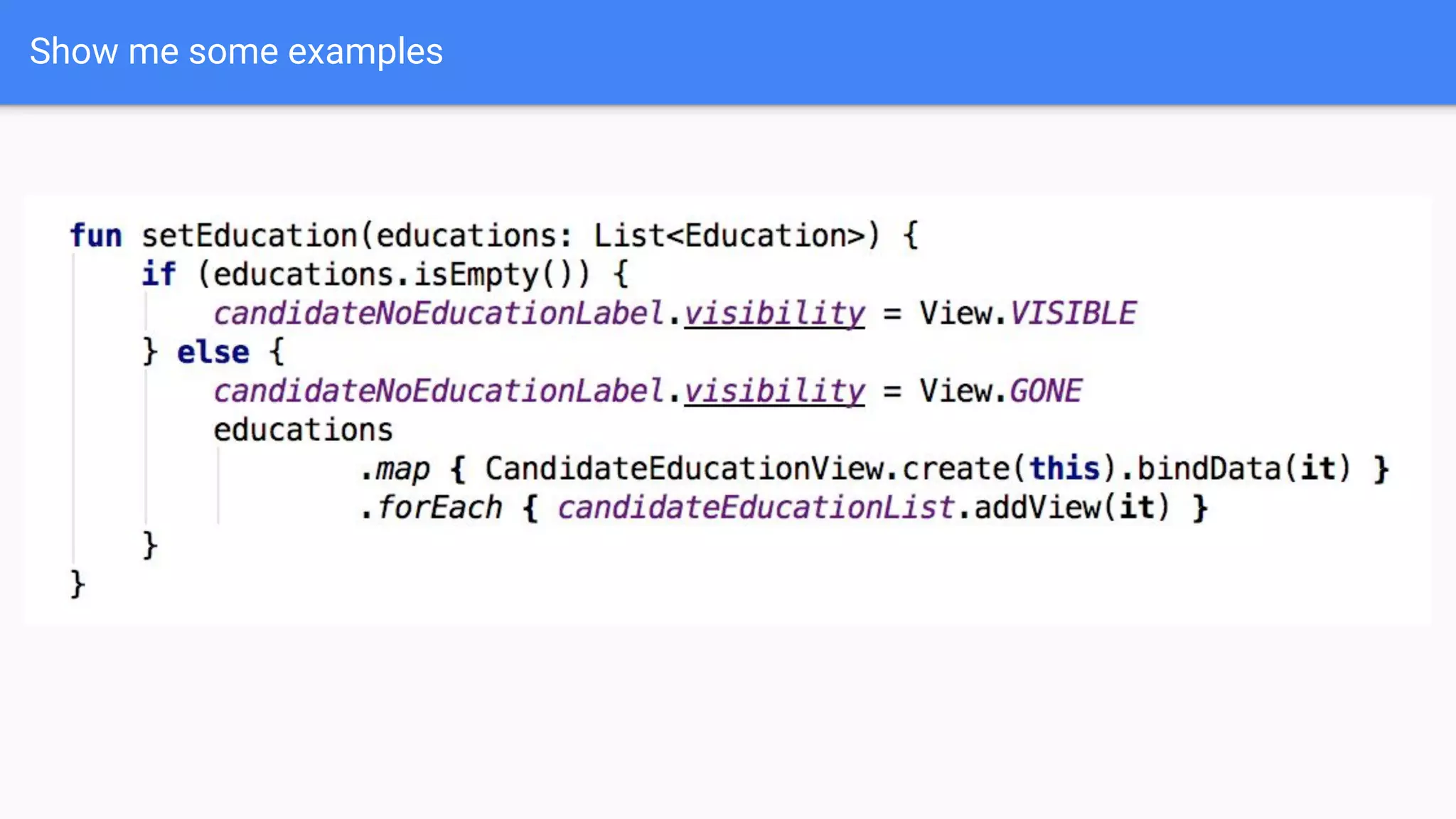The height and width of the screenshot is (819, 1456).
Task: Select the setEducation function name
Action: pos(249,236)
